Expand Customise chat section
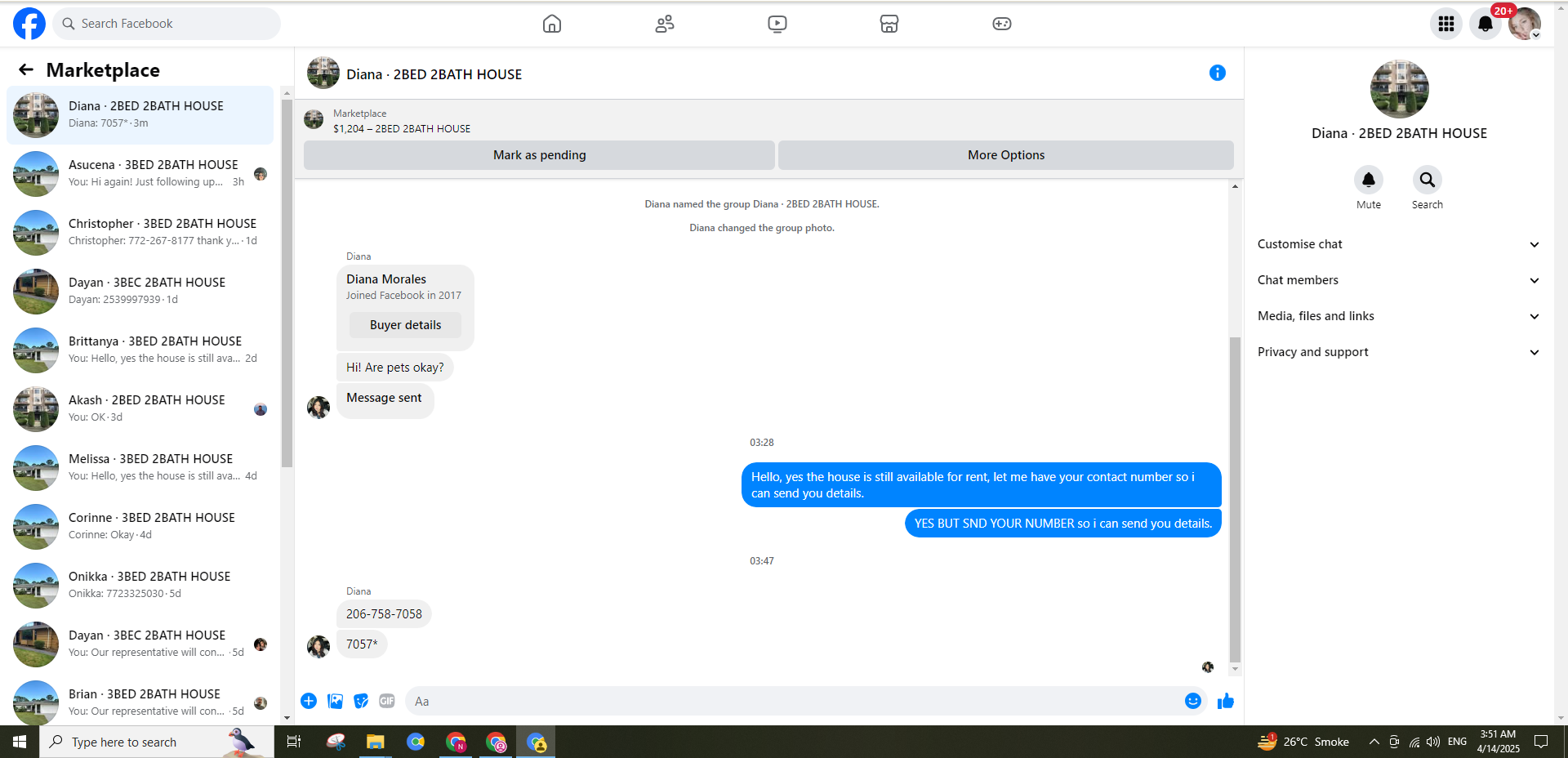The width and height of the screenshot is (1568, 758). [x=1399, y=244]
